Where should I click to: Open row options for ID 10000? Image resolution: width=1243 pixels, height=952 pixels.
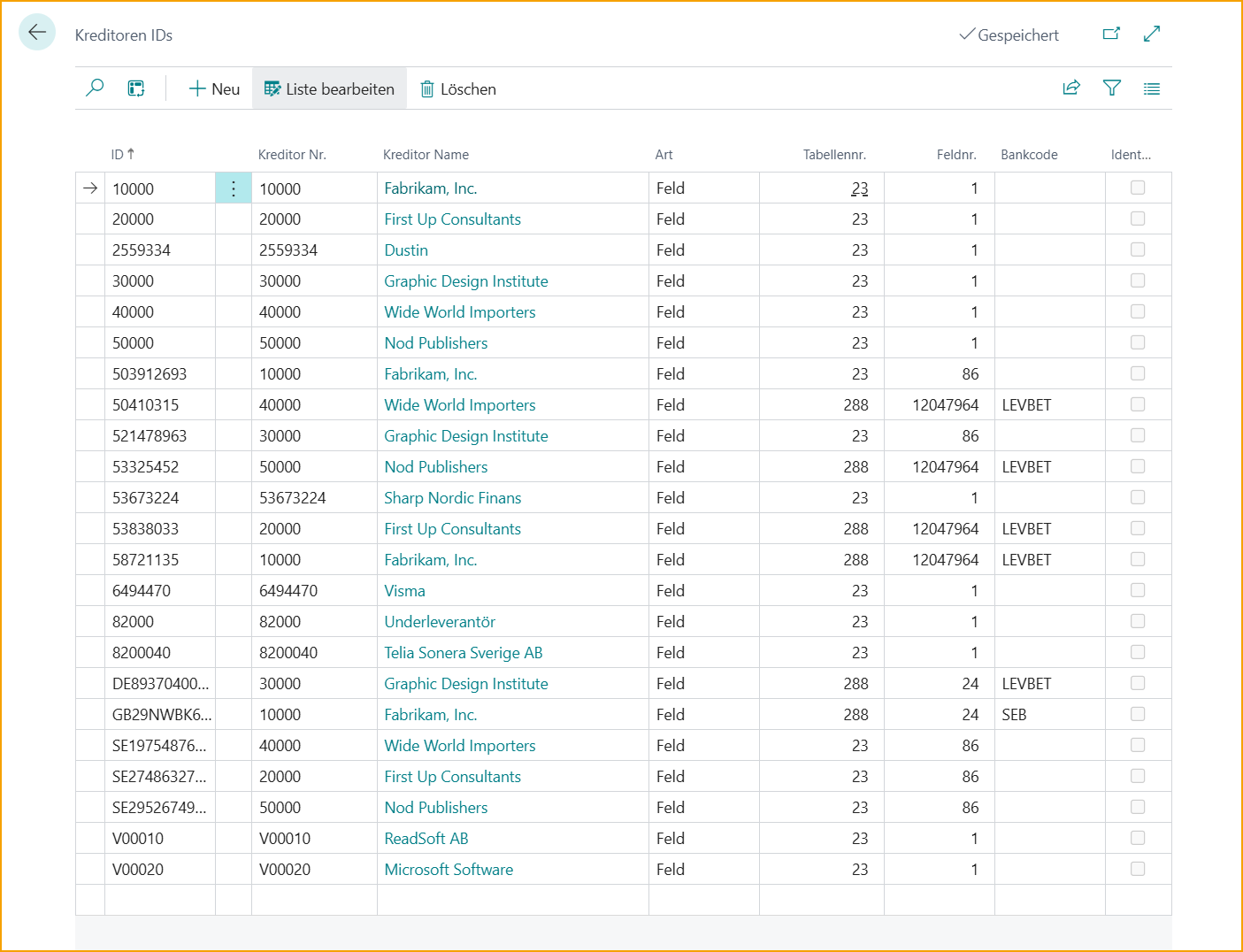234,188
